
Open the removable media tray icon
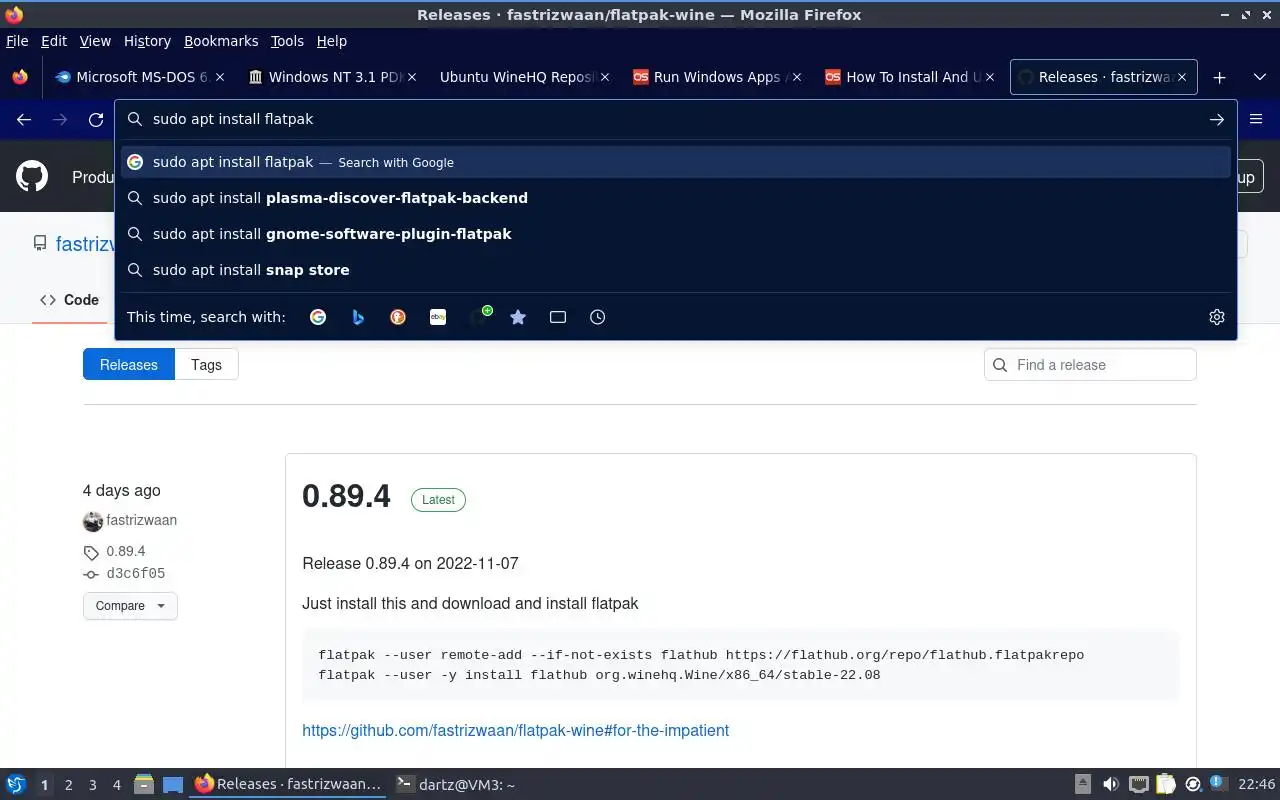coord(1083,785)
